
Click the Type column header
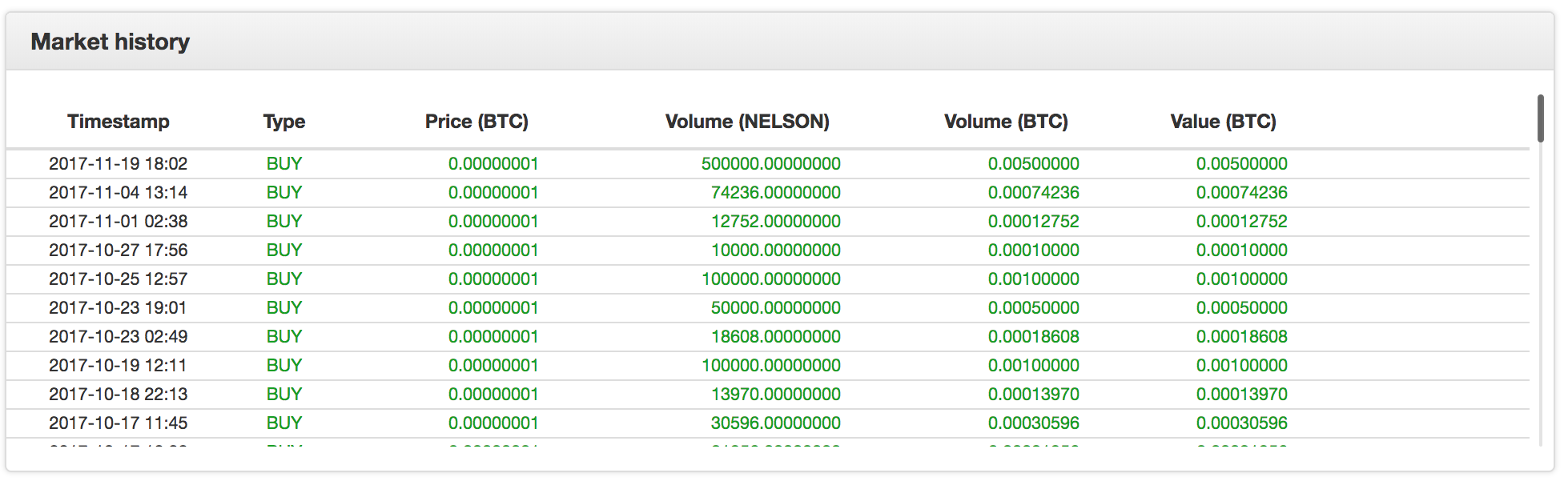point(284,122)
